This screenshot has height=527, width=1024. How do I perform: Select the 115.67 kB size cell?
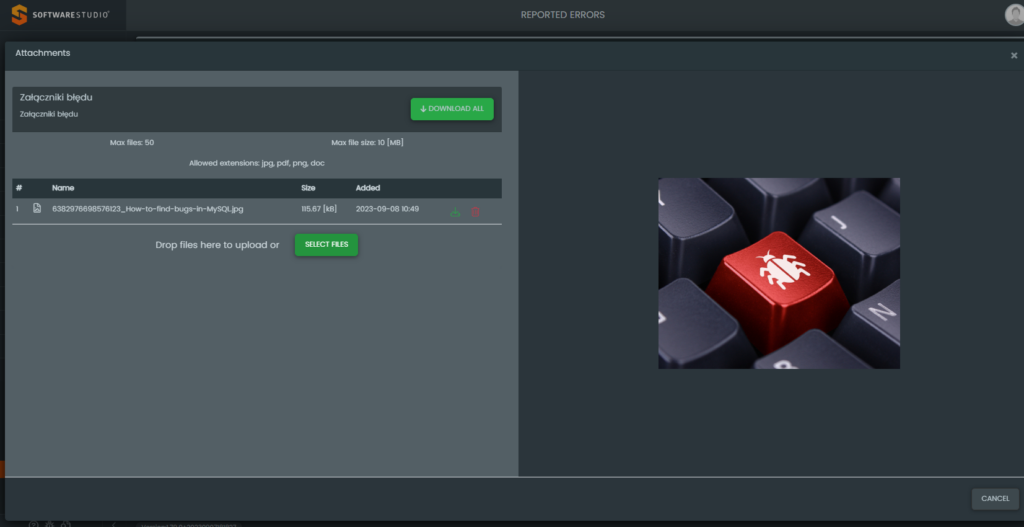[x=319, y=209]
